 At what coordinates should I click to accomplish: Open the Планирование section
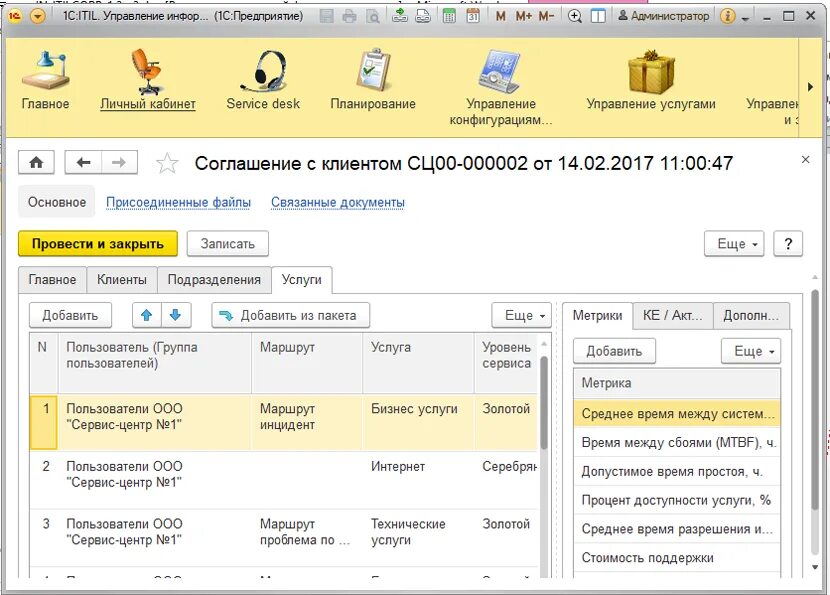coord(373,80)
